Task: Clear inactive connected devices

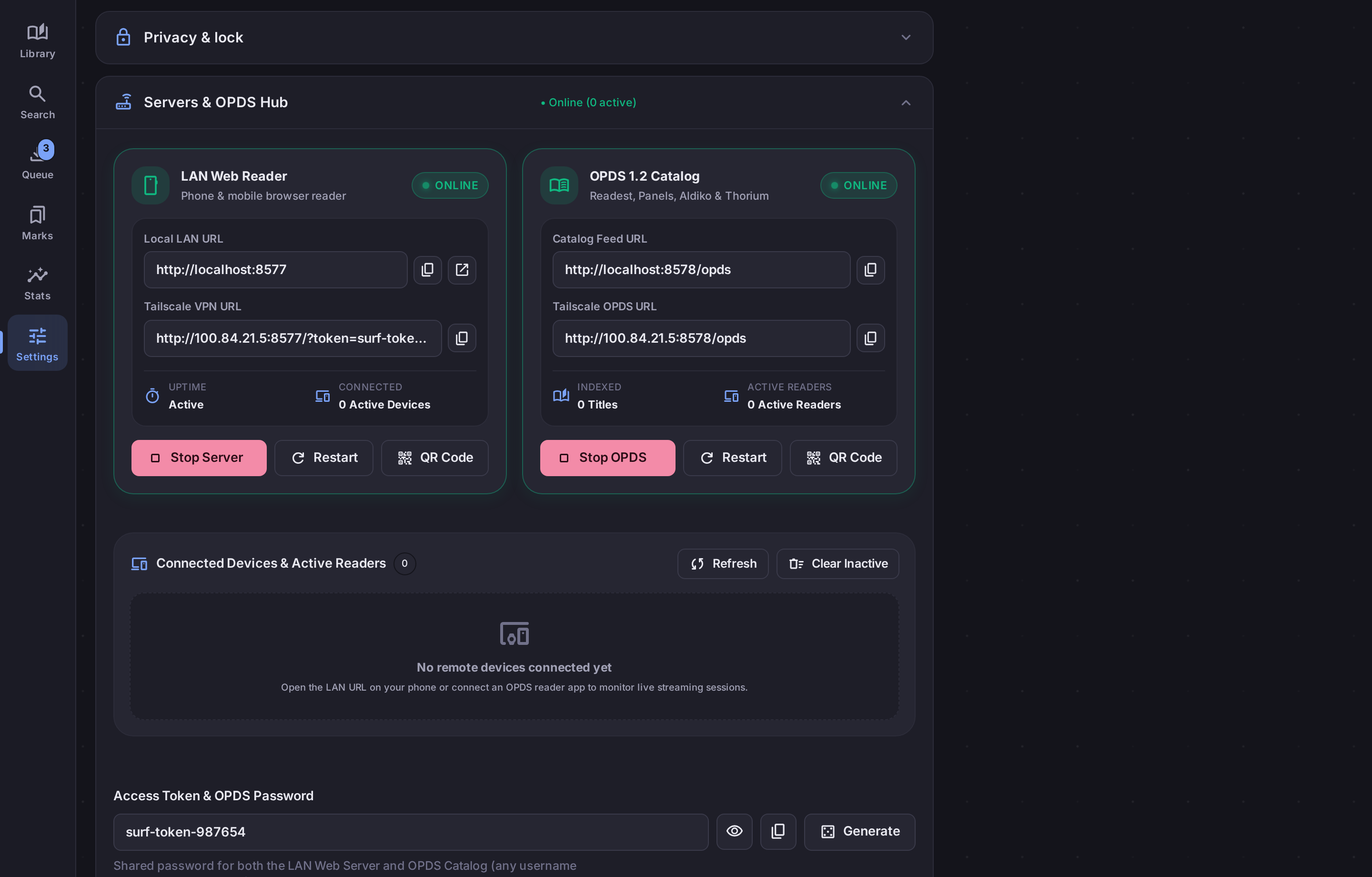Action: tap(837, 564)
